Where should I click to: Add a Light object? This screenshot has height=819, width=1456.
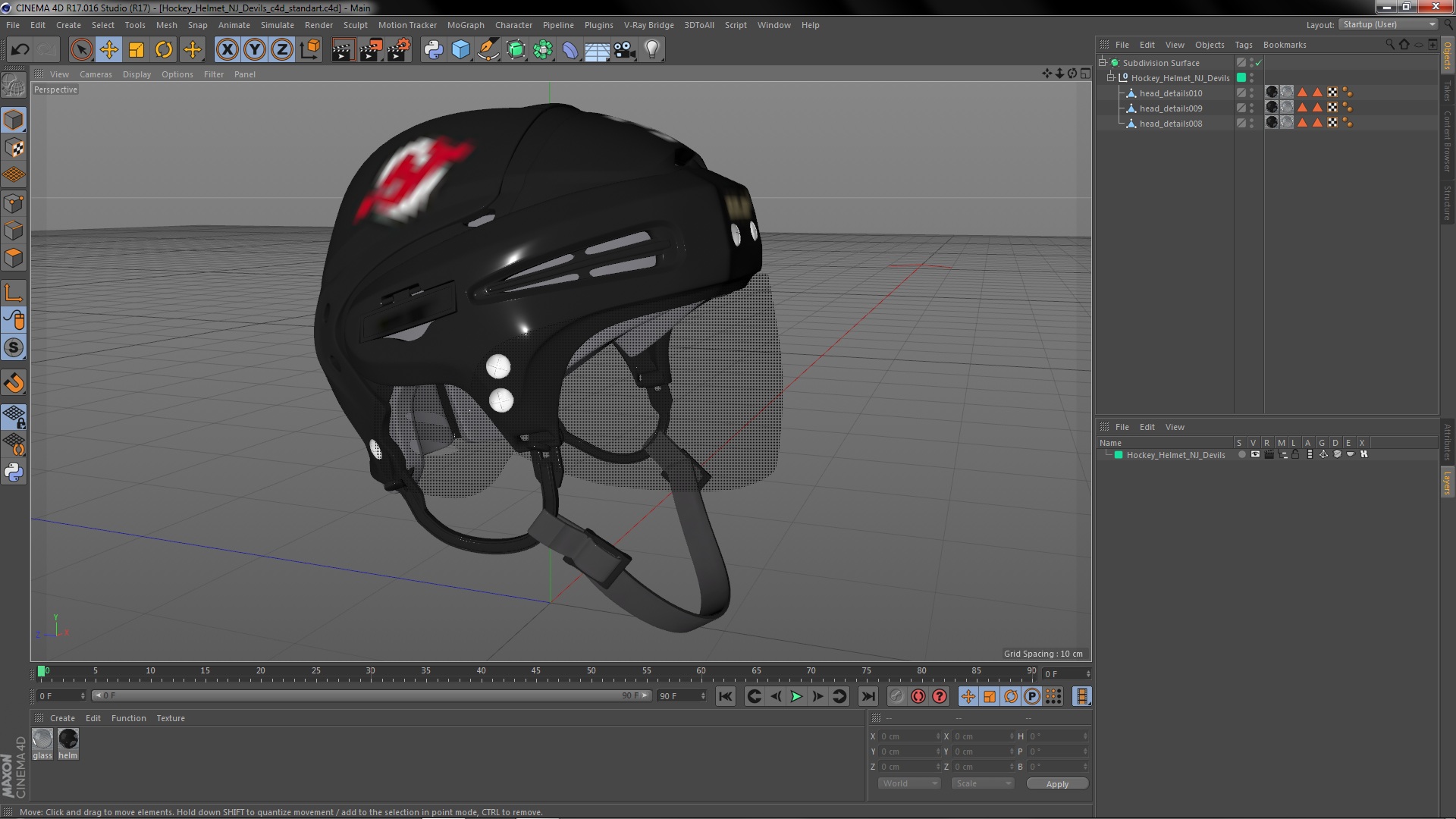coord(652,50)
